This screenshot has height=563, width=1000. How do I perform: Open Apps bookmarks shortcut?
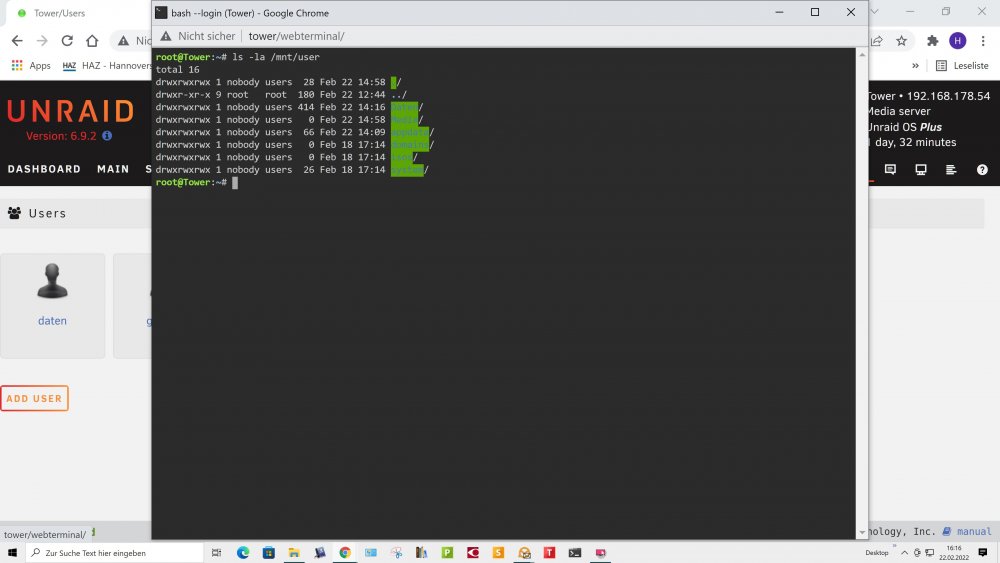31,66
